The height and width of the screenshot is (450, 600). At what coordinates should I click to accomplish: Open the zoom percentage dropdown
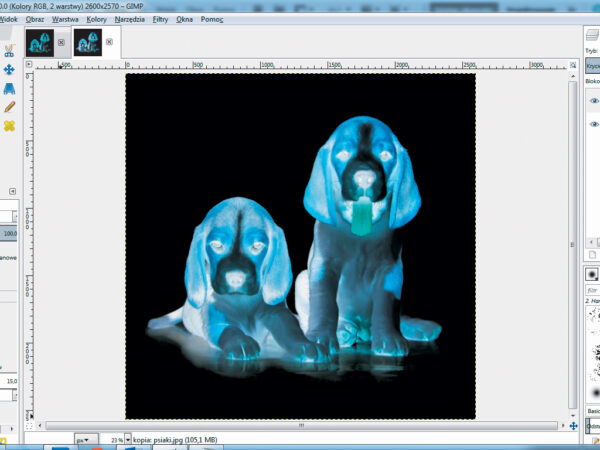(x=128, y=439)
